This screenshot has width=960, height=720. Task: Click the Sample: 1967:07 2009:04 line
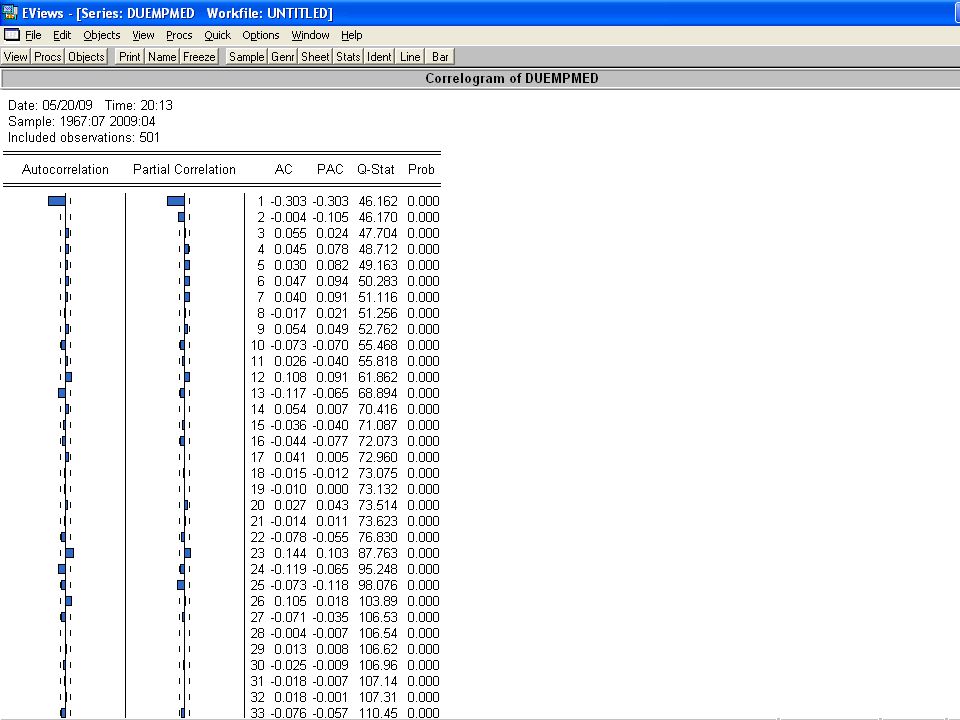(81, 121)
